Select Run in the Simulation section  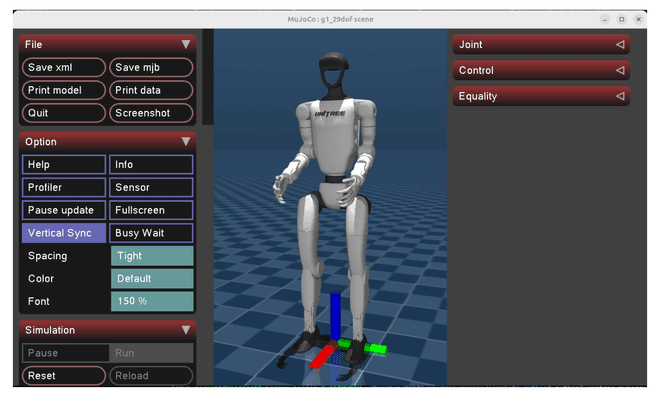click(151, 353)
